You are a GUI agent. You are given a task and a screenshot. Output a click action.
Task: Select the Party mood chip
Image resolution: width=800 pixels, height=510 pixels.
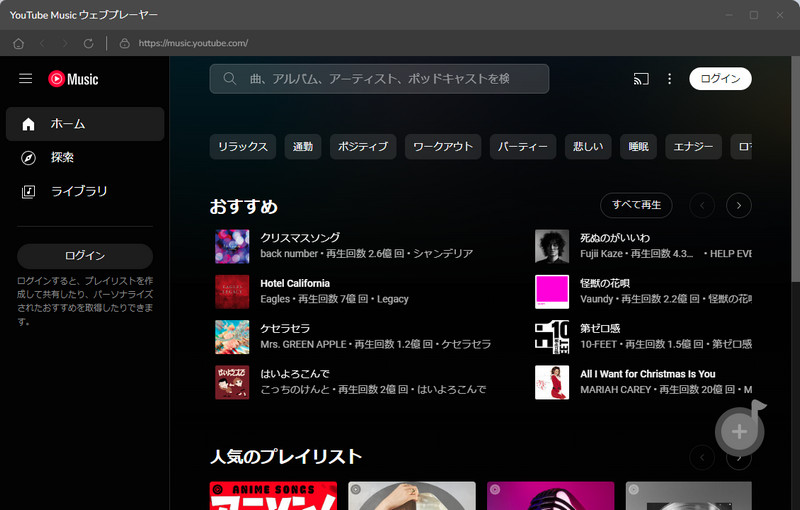pos(522,147)
